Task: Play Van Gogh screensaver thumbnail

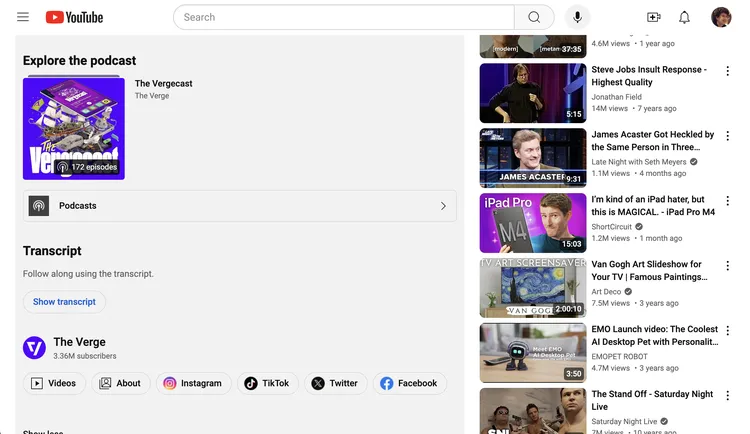Action: click(533, 288)
